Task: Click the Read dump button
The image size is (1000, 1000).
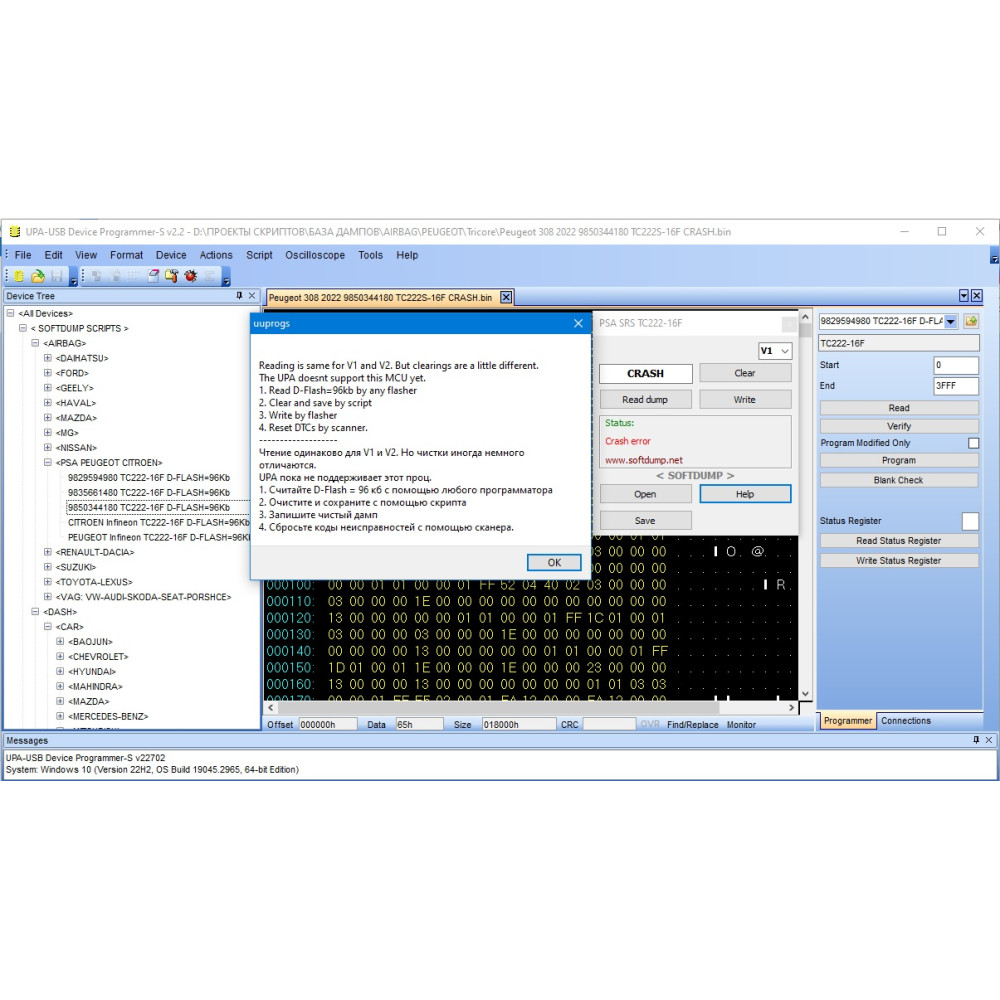Action: pyautogui.click(x=645, y=399)
